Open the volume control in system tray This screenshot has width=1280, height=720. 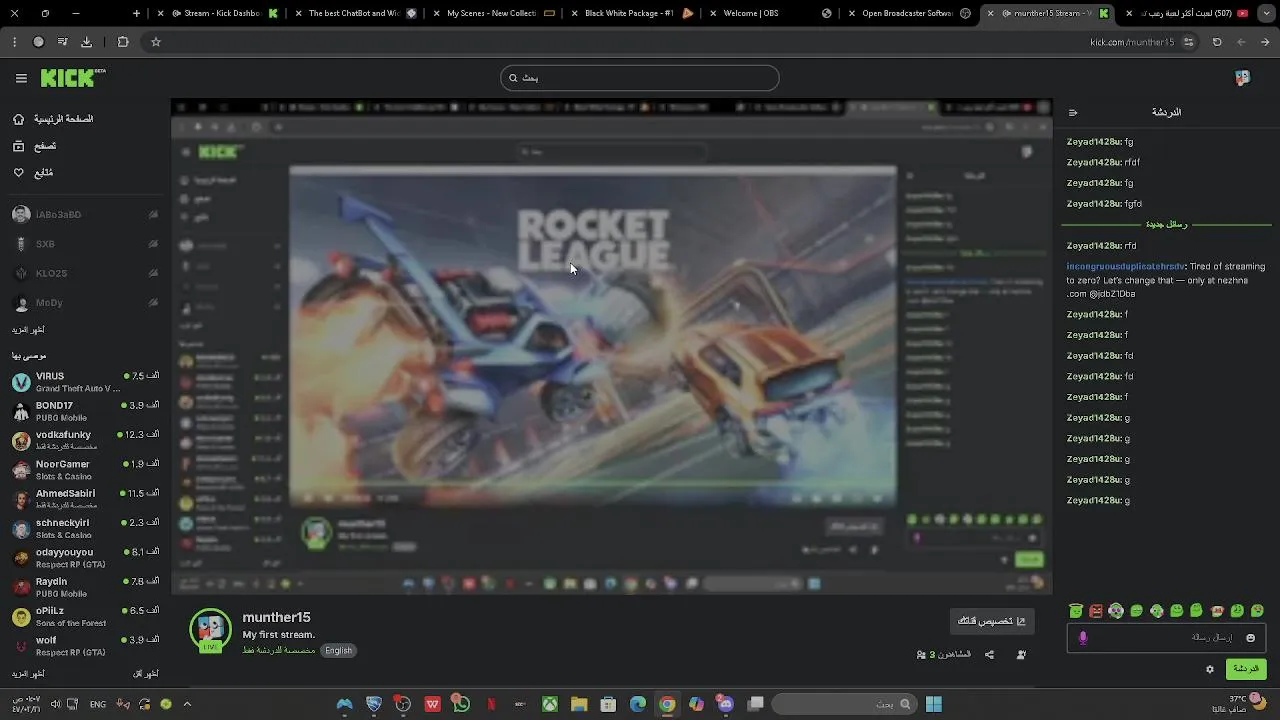[55, 704]
